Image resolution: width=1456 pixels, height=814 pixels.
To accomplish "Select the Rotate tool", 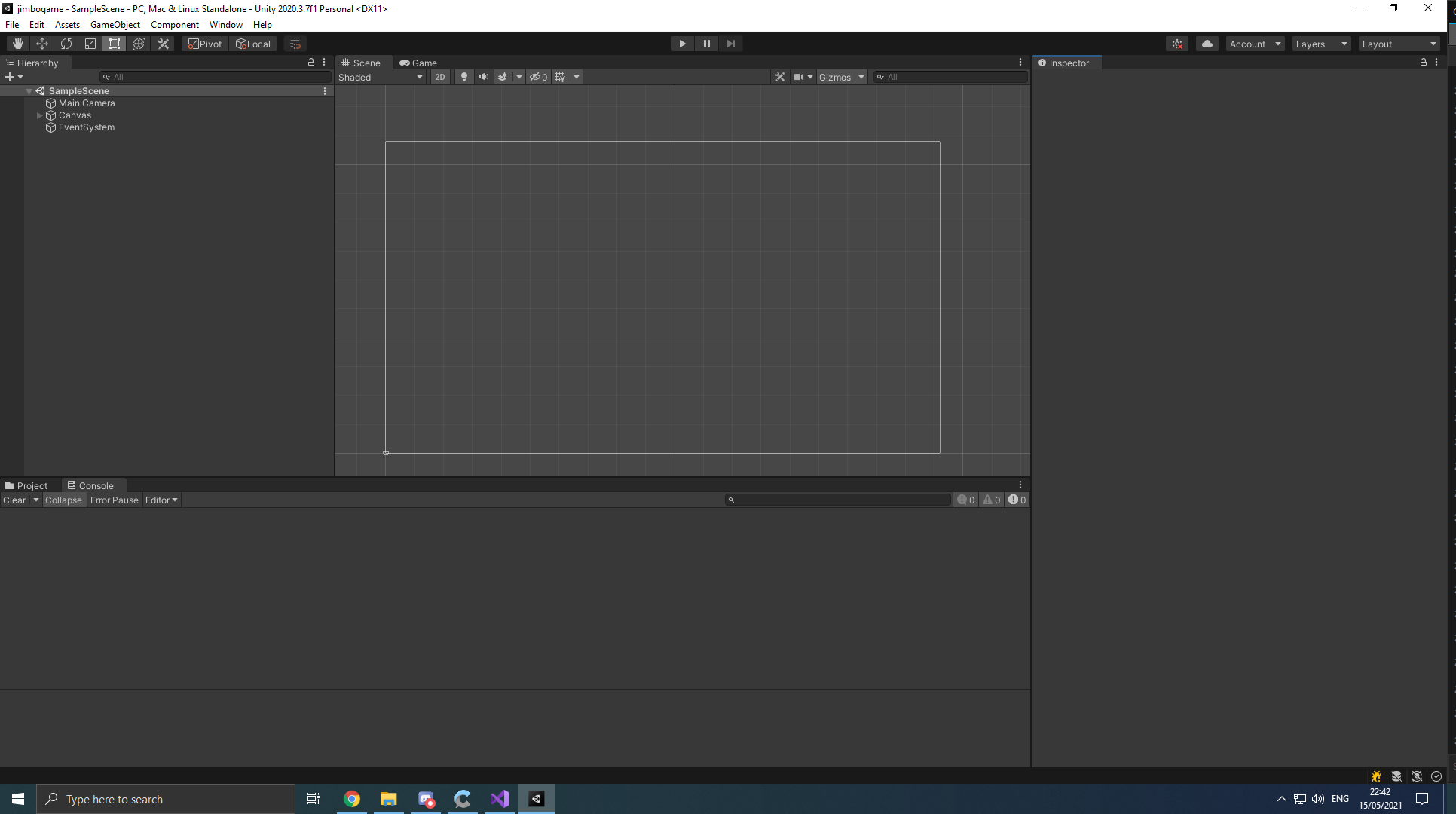I will click(x=66, y=43).
